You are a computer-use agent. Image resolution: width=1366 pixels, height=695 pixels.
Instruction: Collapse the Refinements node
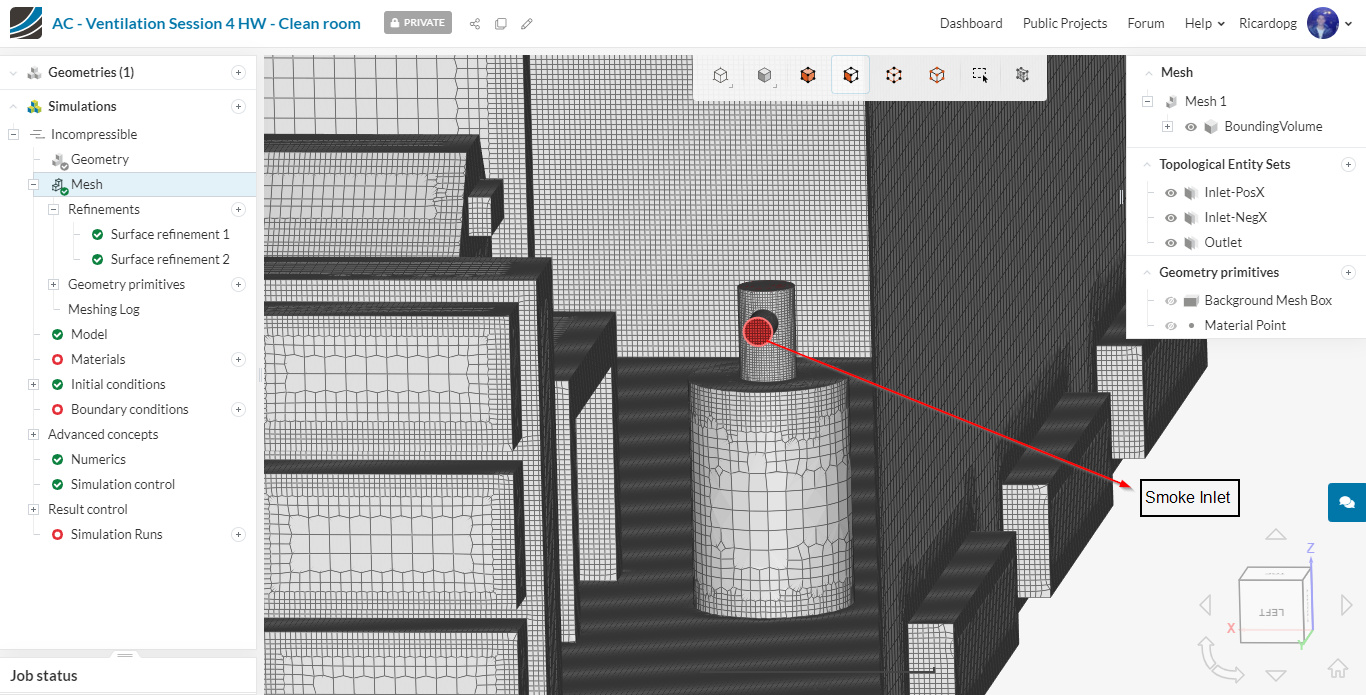[53, 209]
